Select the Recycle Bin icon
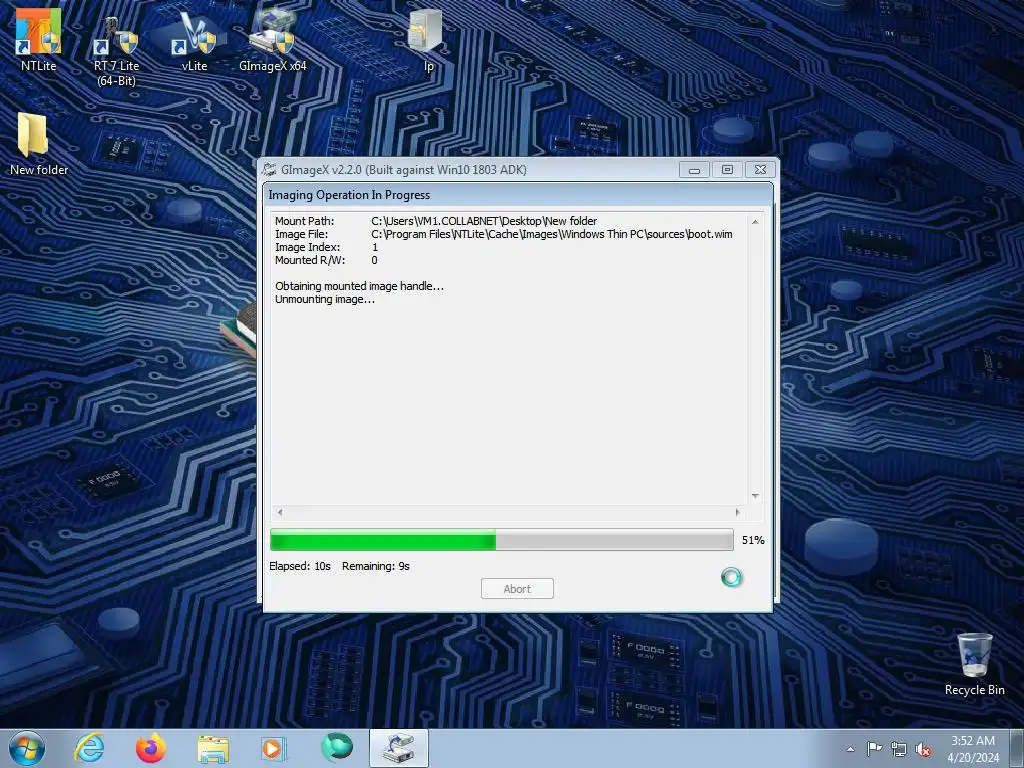 click(974, 665)
